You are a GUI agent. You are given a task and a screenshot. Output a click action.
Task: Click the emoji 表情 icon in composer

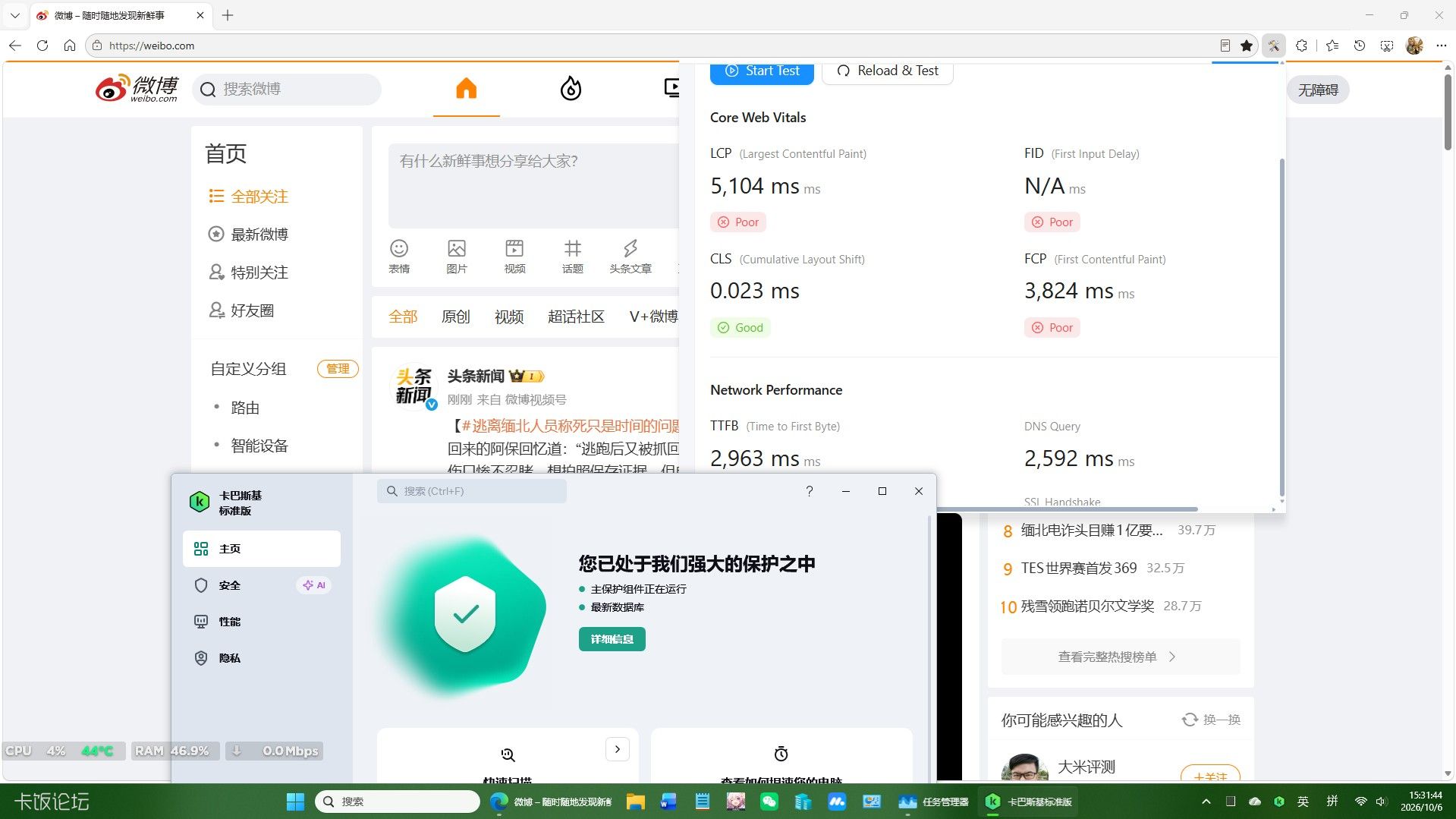tap(399, 248)
